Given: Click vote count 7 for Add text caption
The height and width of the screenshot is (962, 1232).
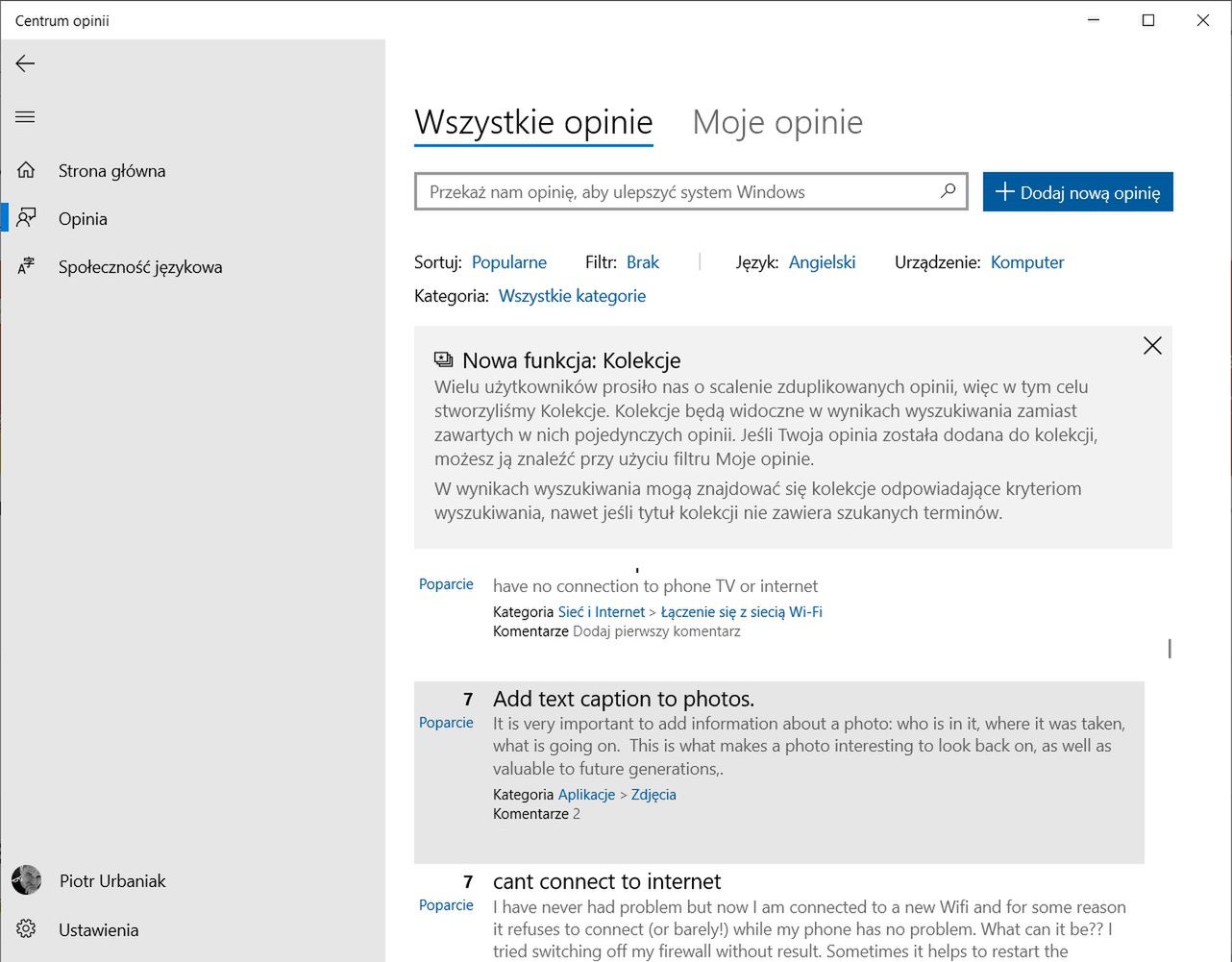Looking at the screenshot, I should (x=468, y=699).
